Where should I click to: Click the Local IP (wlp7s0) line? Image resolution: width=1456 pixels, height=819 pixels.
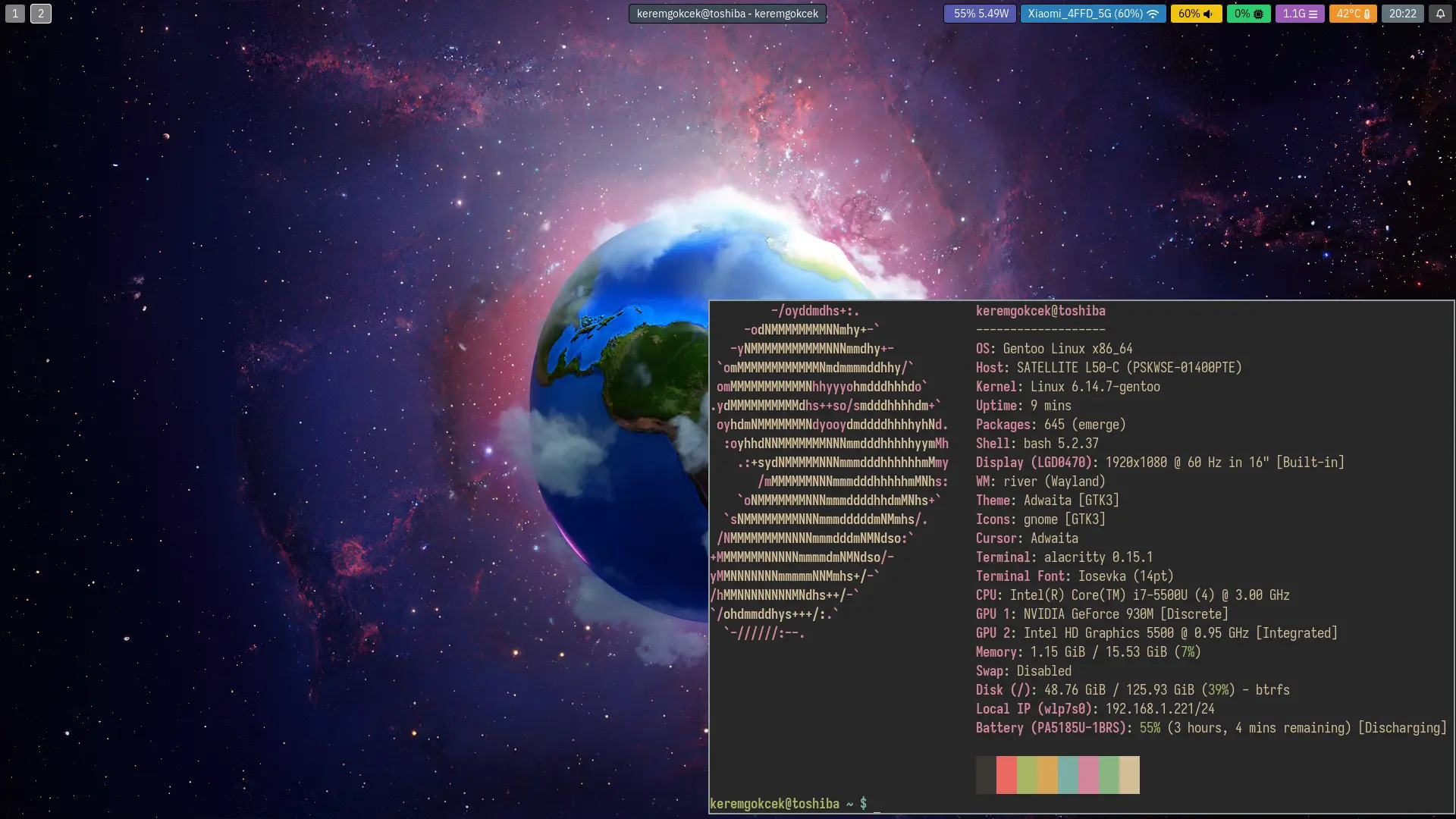(1095, 709)
